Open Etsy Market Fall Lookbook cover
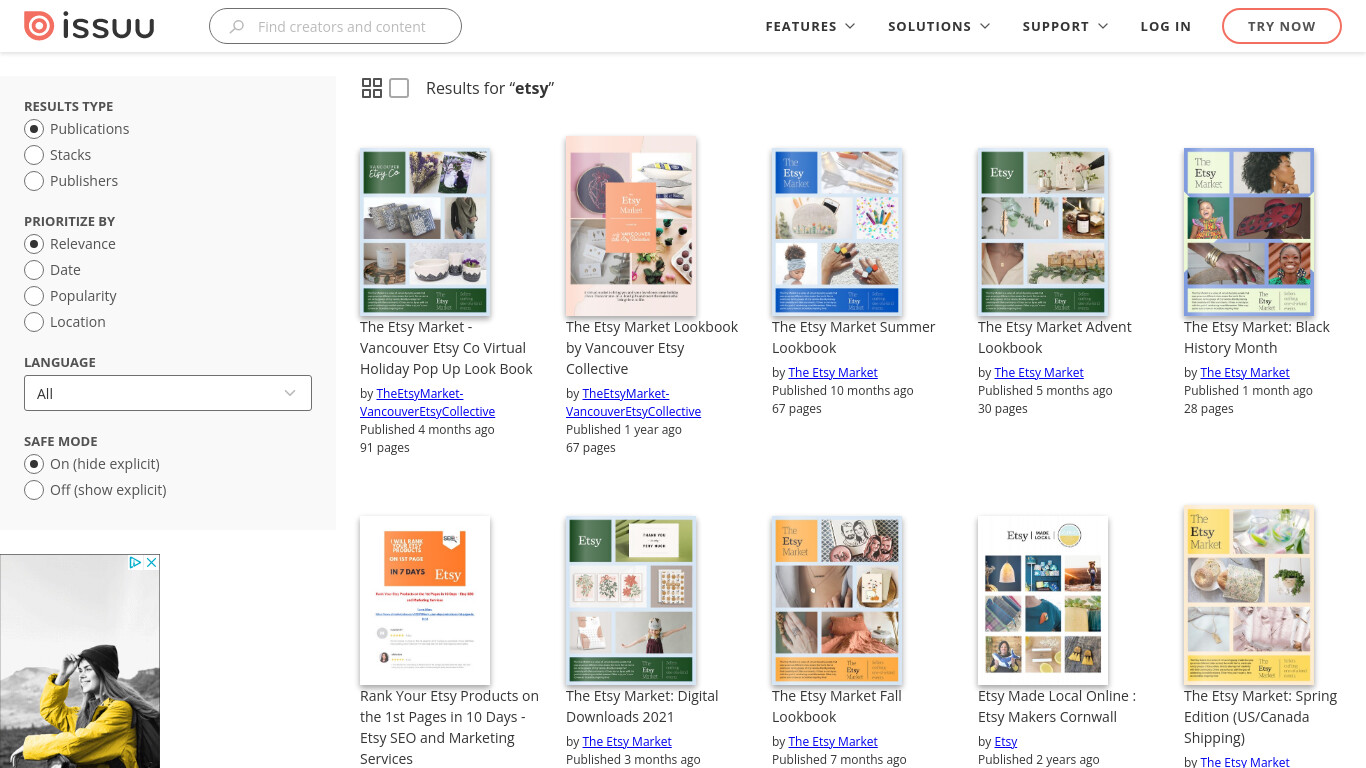Viewport: 1366px width, 768px height. [837, 600]
